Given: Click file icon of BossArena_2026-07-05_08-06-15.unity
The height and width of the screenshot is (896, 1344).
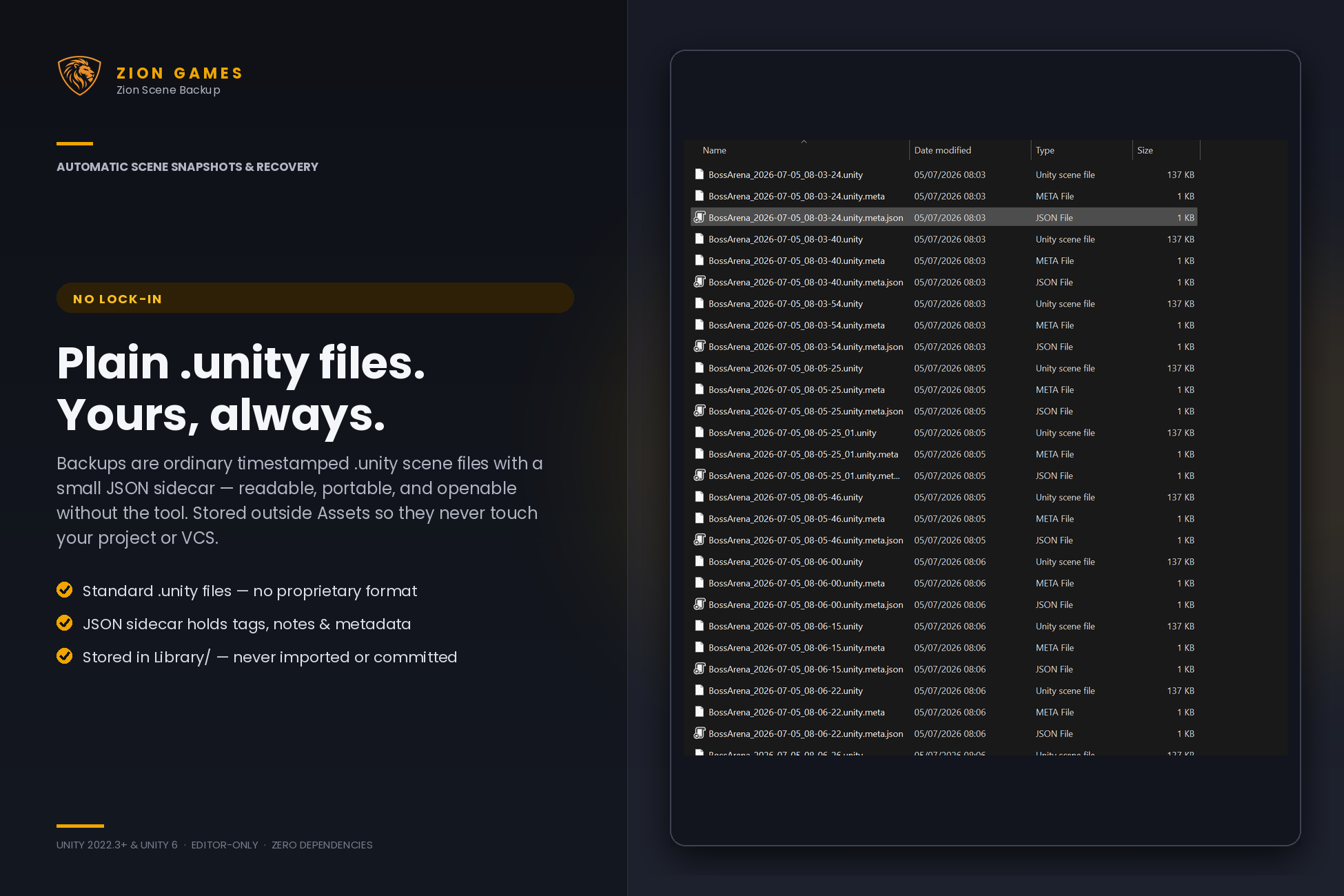Looking at the screenshot, I should (x=699, y=626).
